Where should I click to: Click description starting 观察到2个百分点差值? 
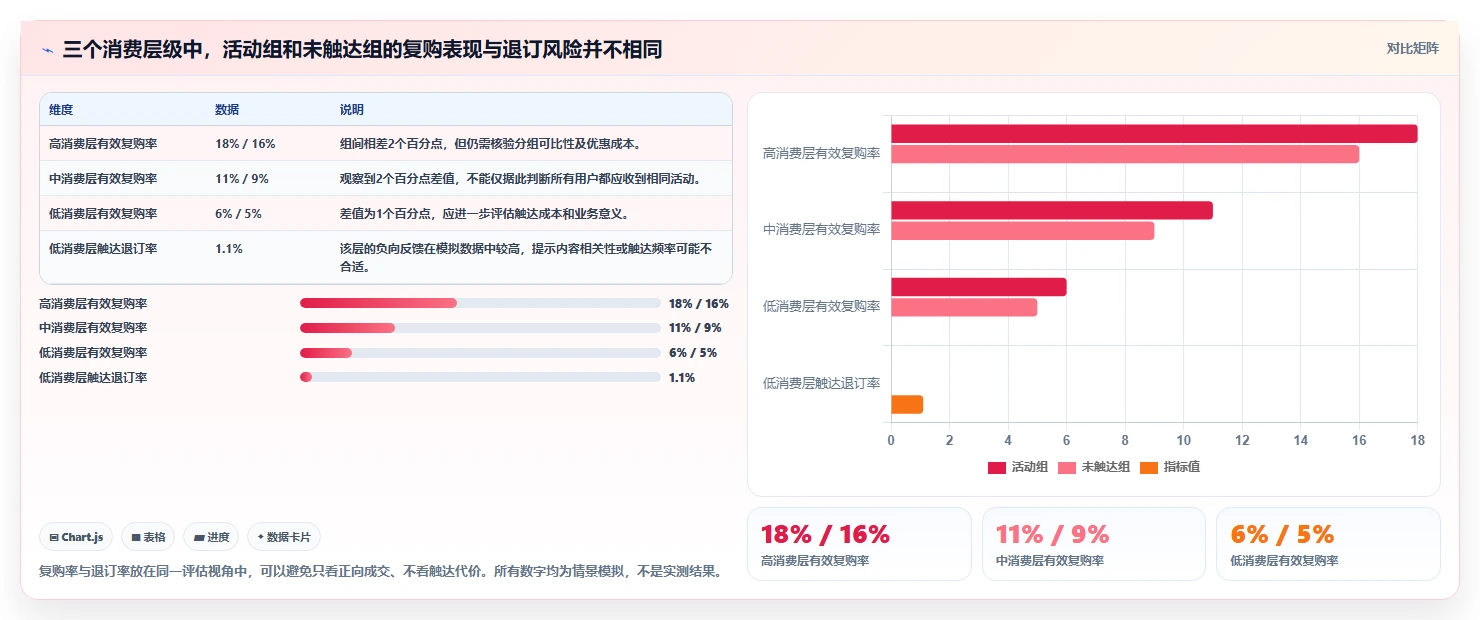(520, 178)
